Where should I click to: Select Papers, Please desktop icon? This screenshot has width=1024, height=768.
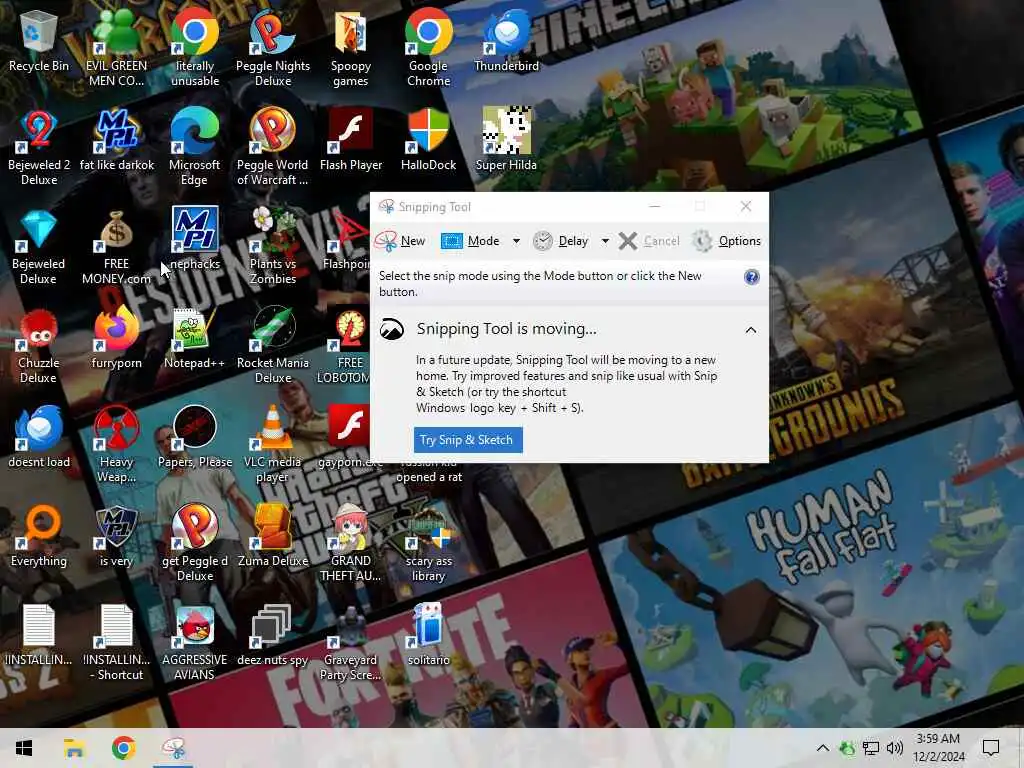pos(195,438)
